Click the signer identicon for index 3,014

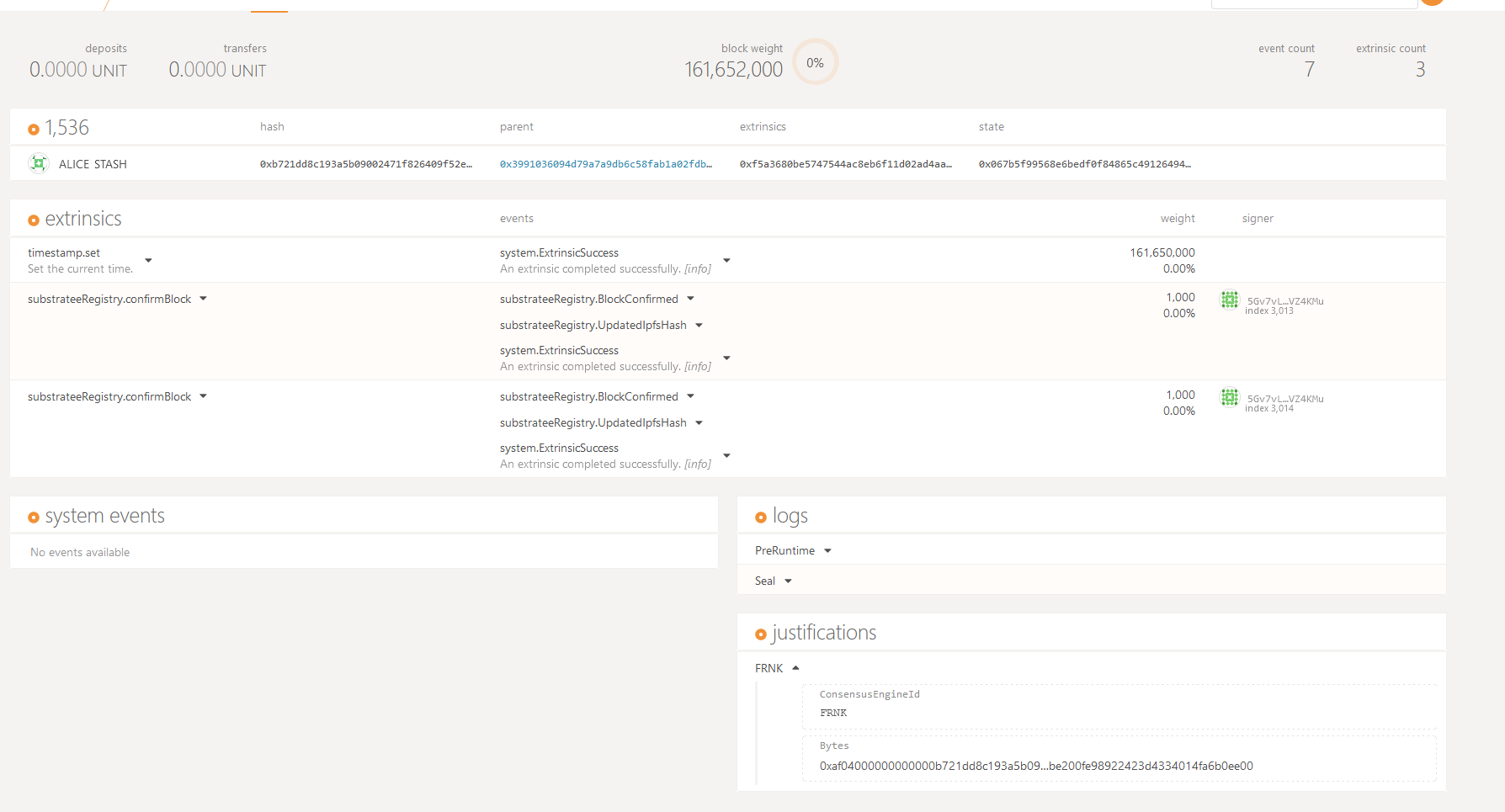pos(1230,398)
